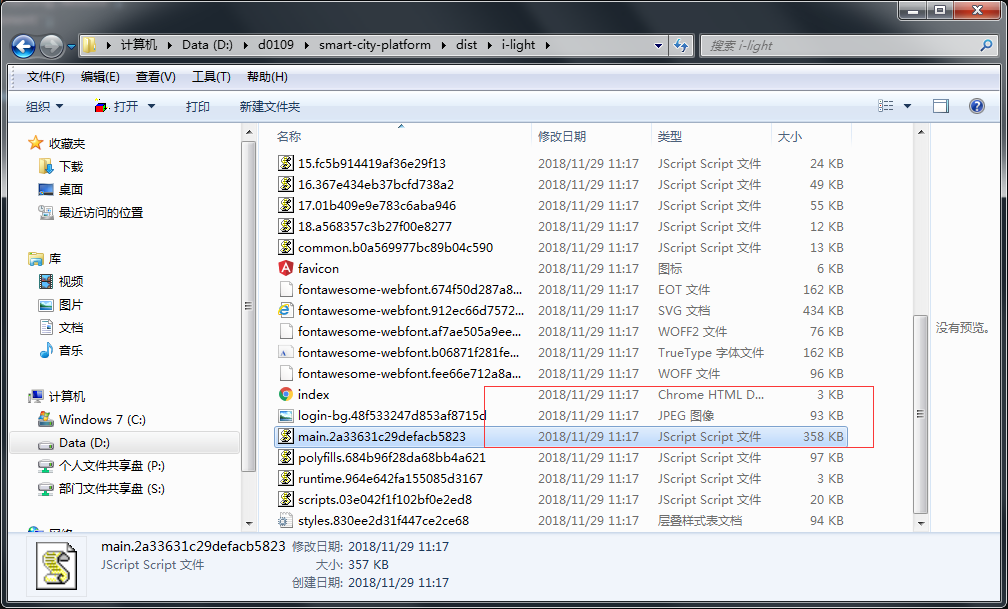Click the back navigation arrow
The width and height of the screenshot is (1008, 609).
pyautogui.click(x=24, y=45)
